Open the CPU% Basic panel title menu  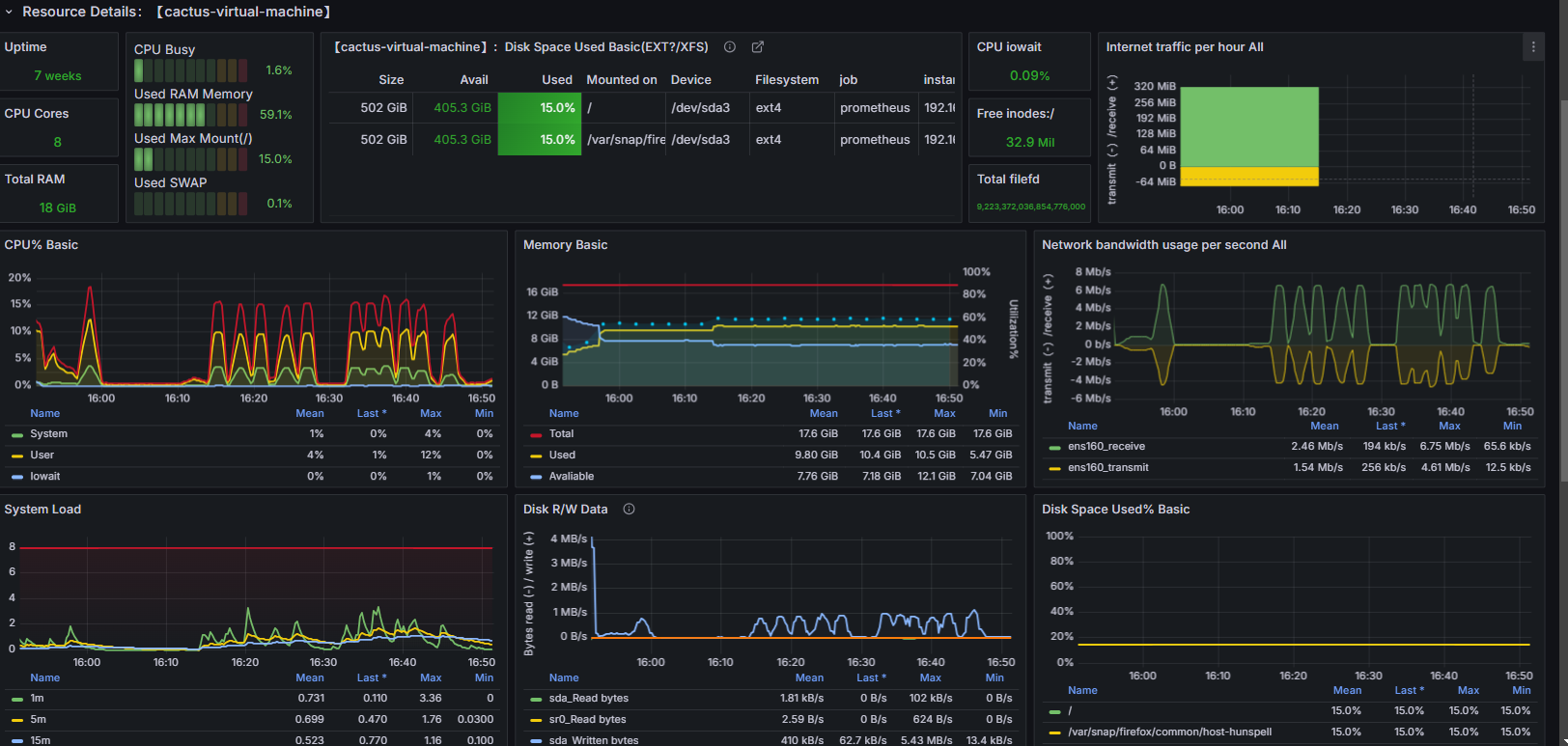click(42, 245)
